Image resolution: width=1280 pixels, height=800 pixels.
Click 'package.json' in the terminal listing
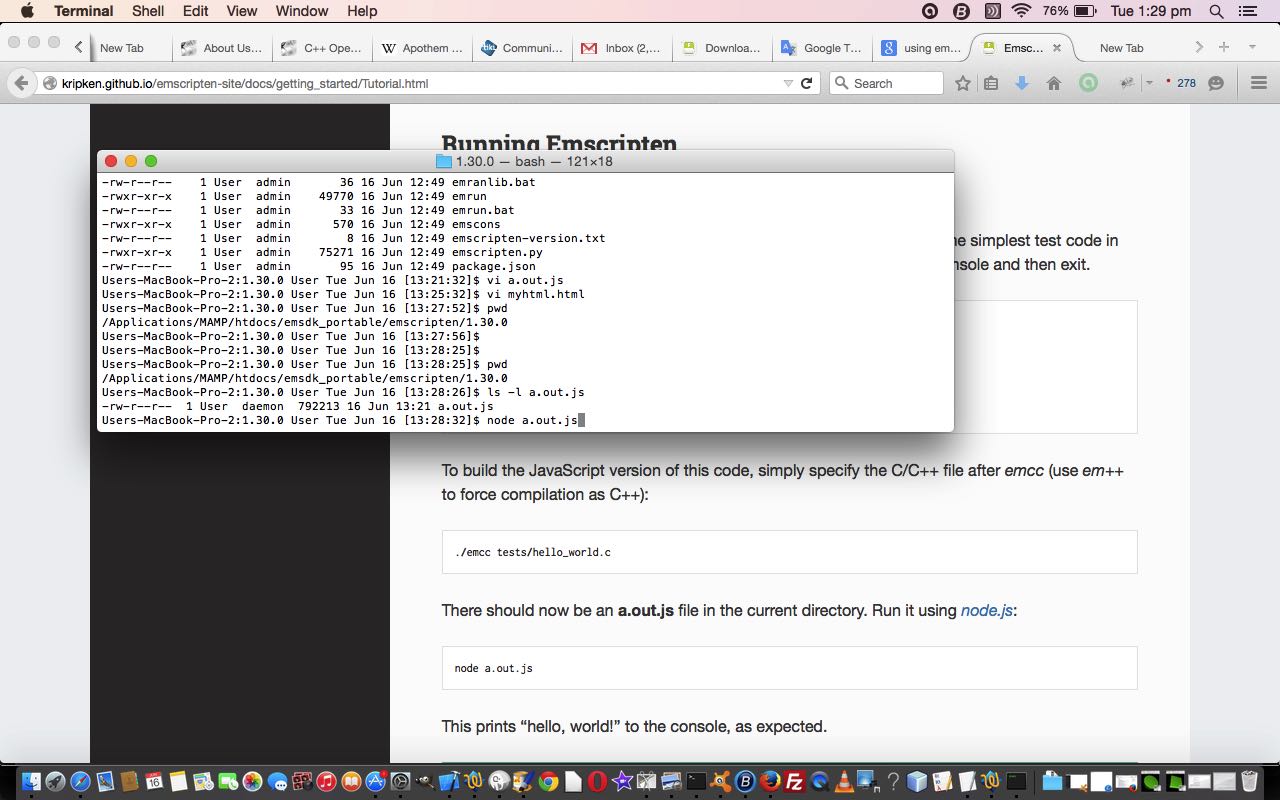click(x=494, y=266)
